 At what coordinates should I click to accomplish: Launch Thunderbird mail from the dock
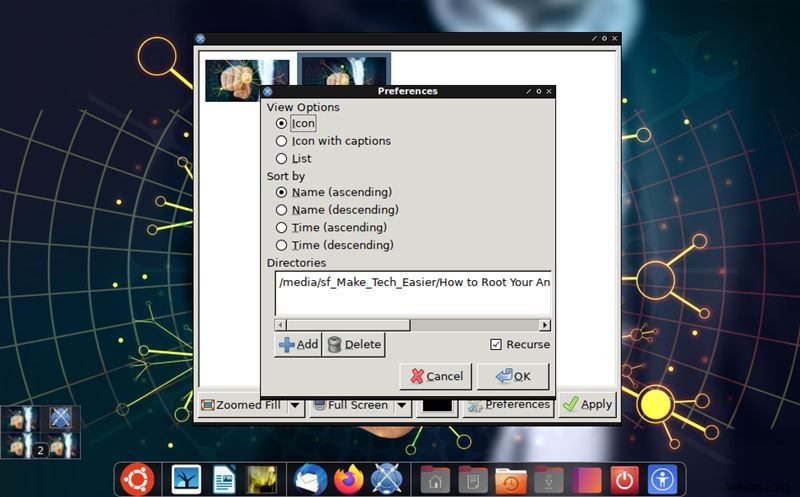tap(310, 480)
